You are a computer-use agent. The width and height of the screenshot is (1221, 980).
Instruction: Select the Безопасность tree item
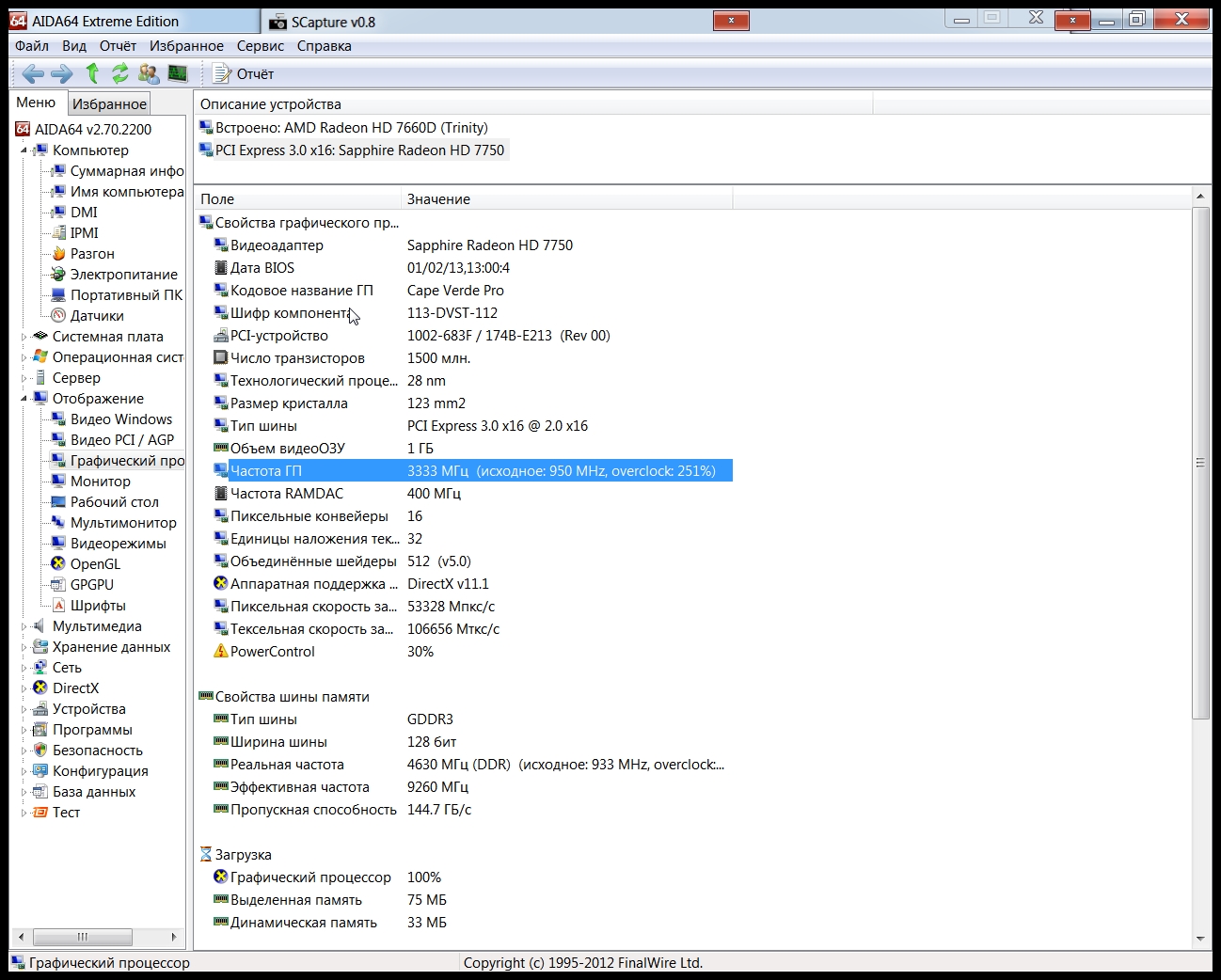click(98, 751)
